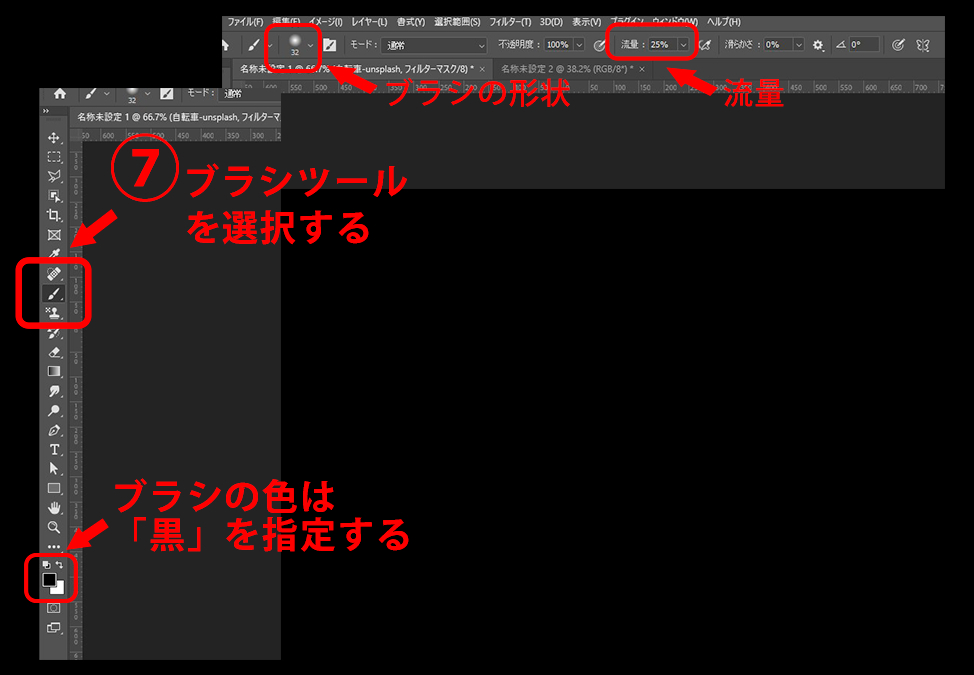Toggle pressure for opacity beside 不透明度
Screen dimensions: 974x675
click(x=599, y=45)
